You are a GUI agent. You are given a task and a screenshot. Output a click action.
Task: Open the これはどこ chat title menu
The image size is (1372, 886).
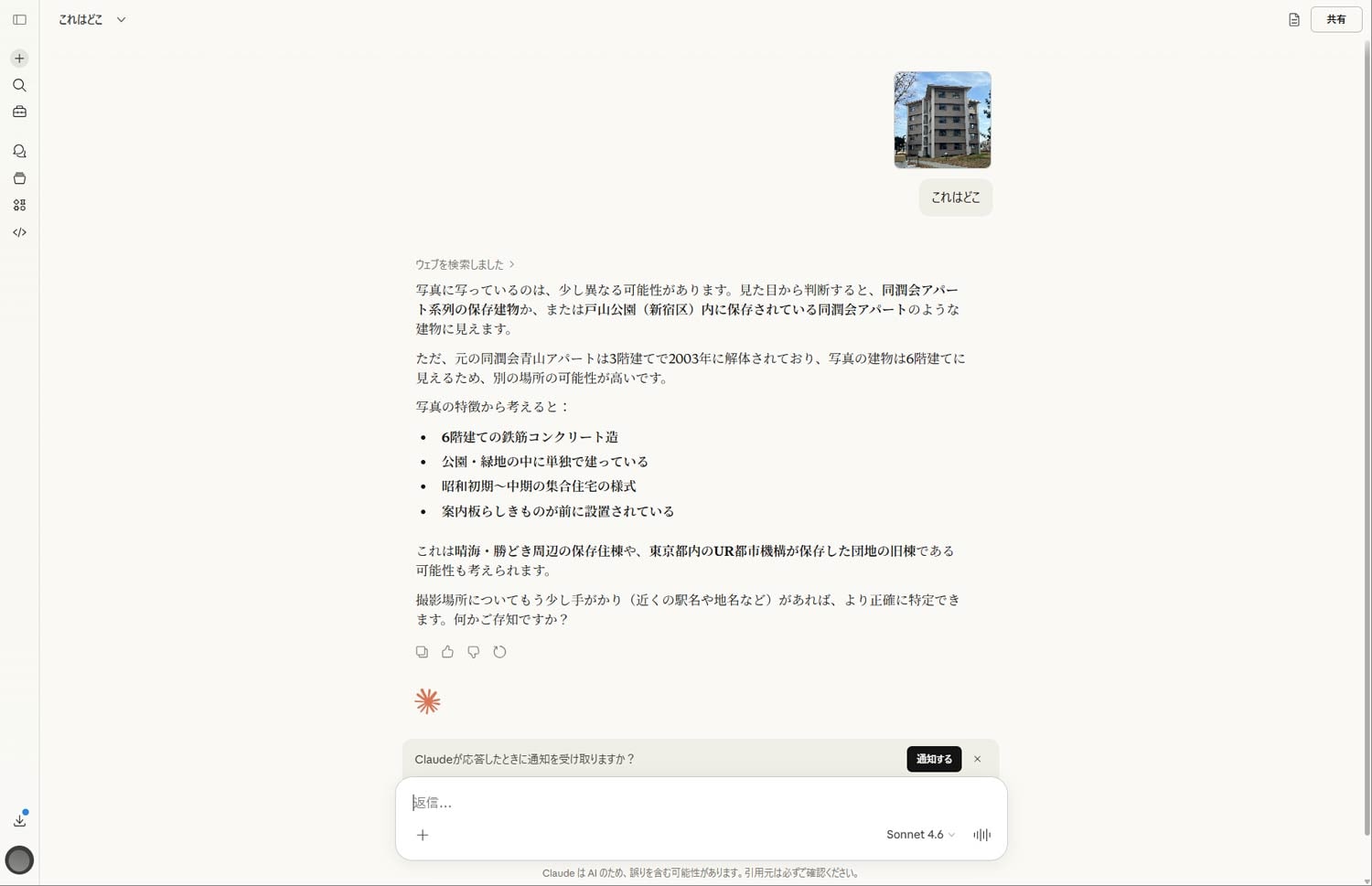click(x=120, y=19)
